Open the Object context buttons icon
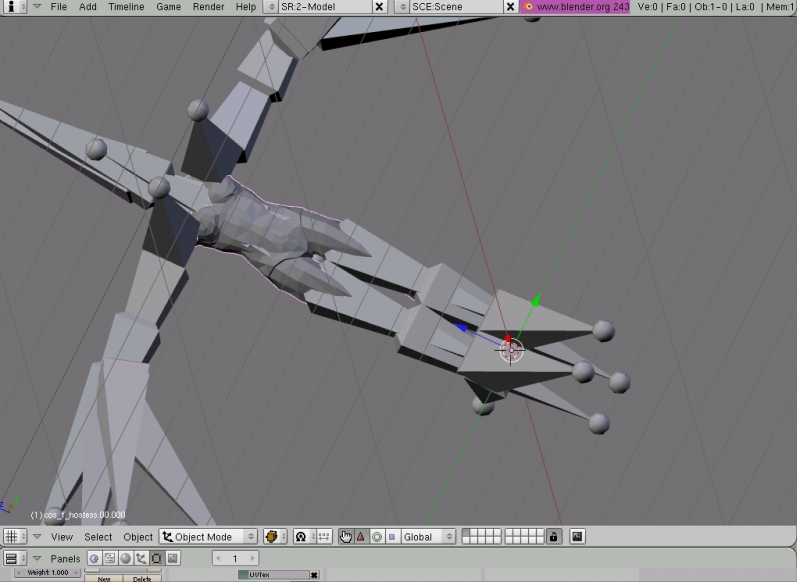Viewport: 800px width, 585px height. pos(141,558)
